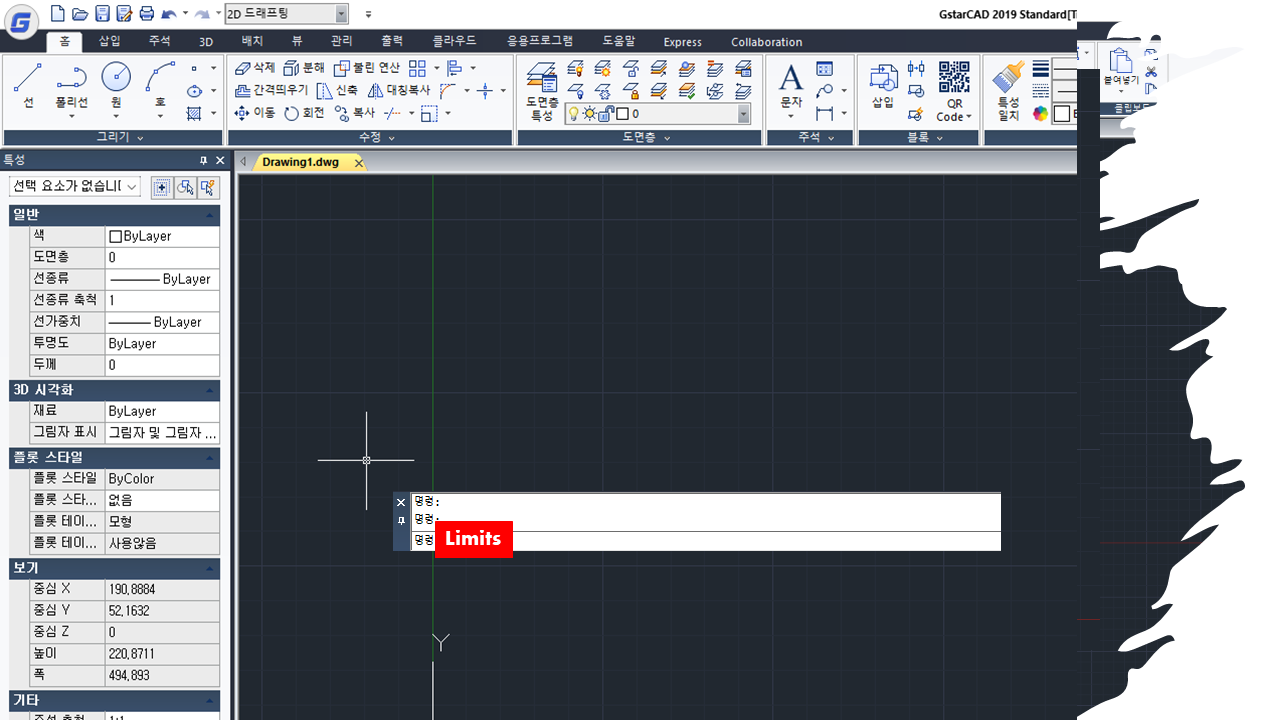Select the Hatch tool icon
This screenshot has height=720, width=1280.
coord(195,113)
